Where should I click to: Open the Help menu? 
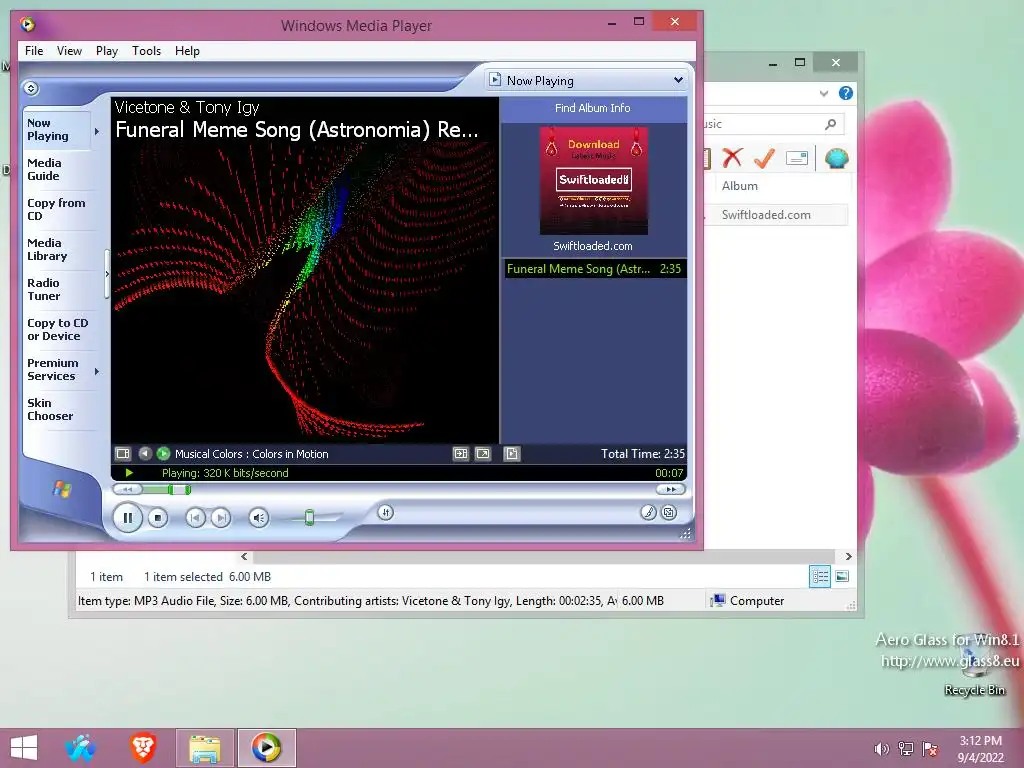[x=187, y=51]
